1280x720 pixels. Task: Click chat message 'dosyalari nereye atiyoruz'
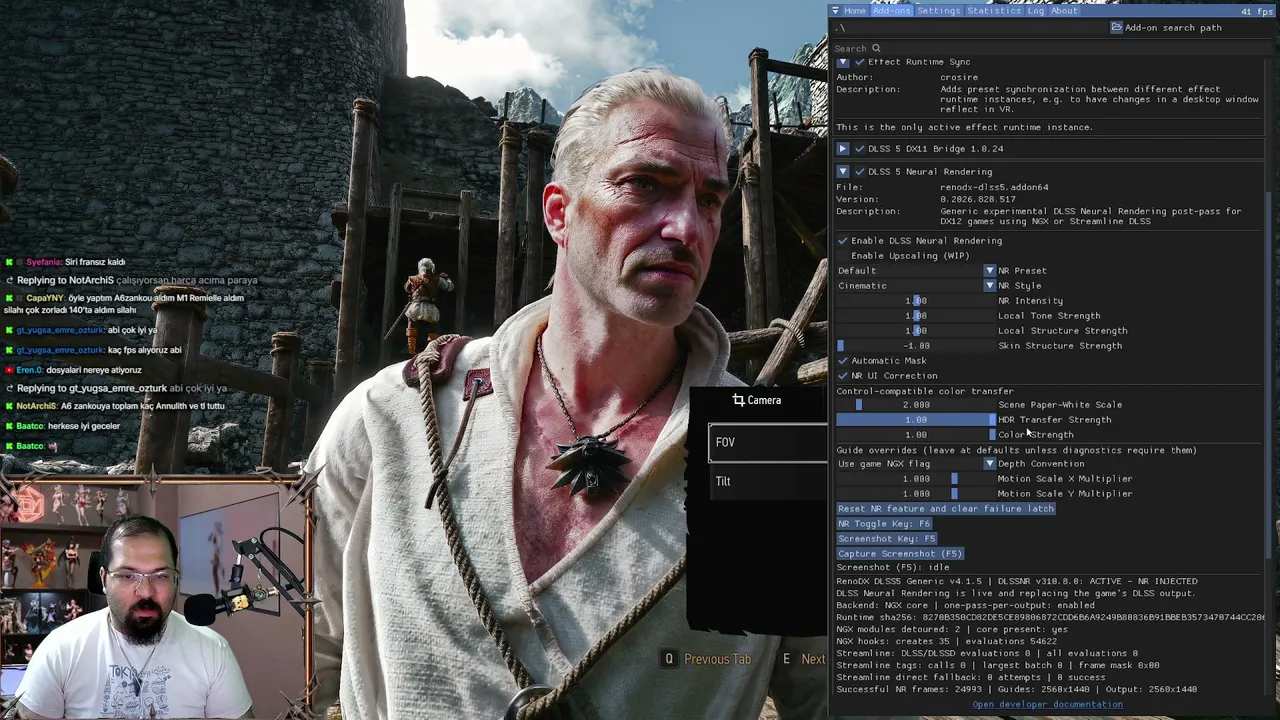point(94,370)
